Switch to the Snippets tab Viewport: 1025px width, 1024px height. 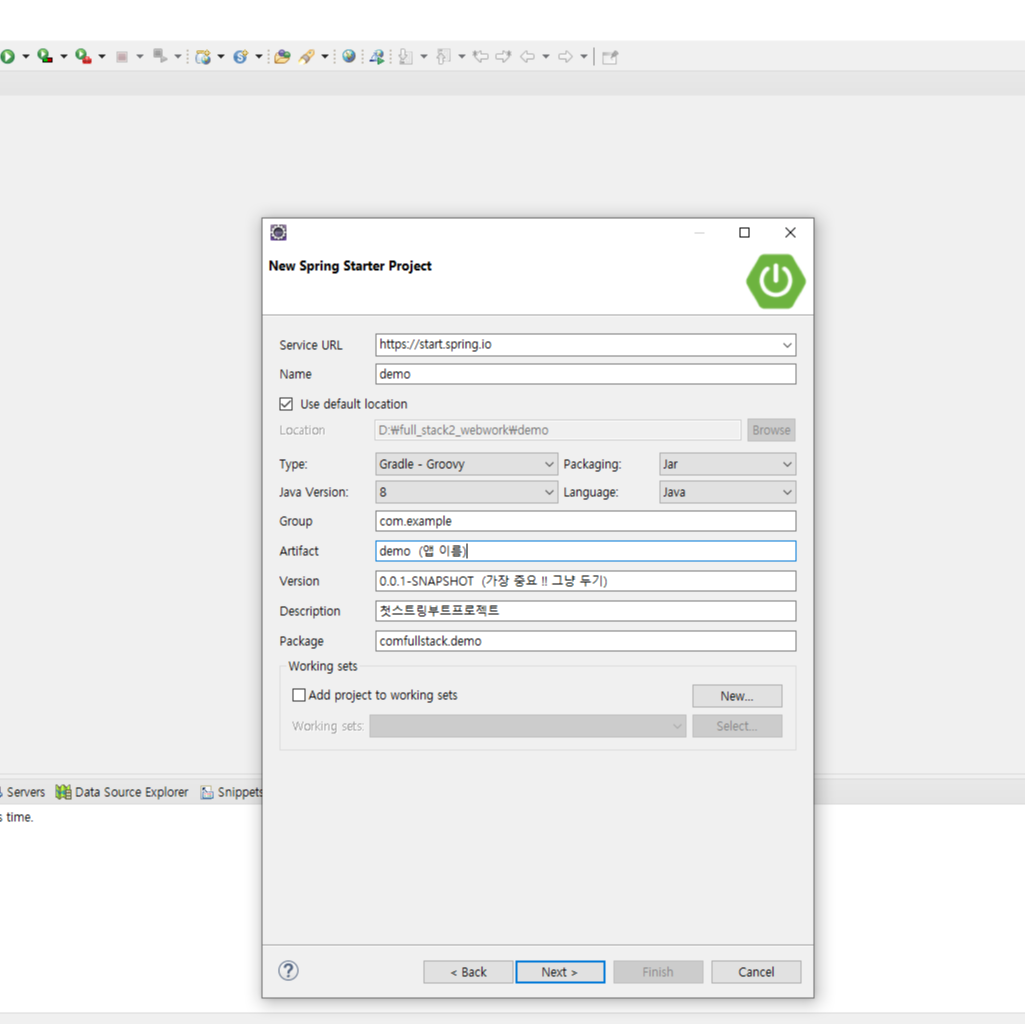coord(231,792)
